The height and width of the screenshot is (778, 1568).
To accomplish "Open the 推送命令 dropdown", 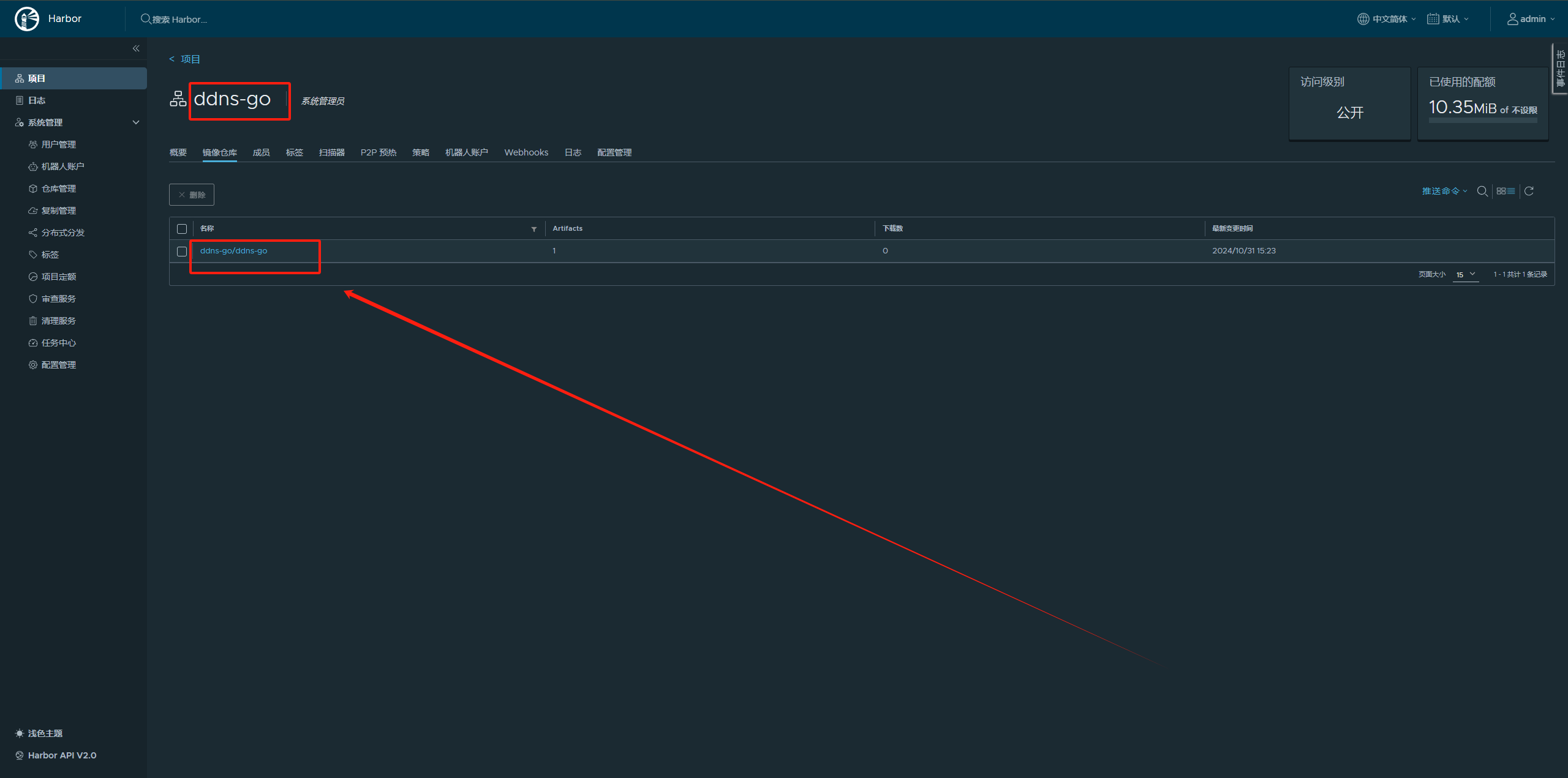I will click(1444, 191).
